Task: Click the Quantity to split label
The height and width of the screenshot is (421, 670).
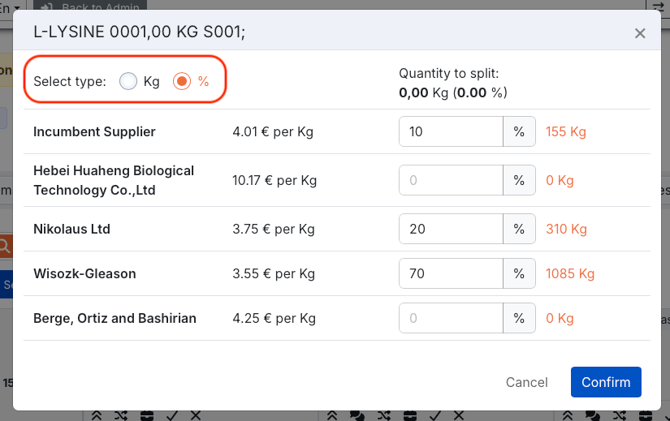Action: click(x=448, y=73)
